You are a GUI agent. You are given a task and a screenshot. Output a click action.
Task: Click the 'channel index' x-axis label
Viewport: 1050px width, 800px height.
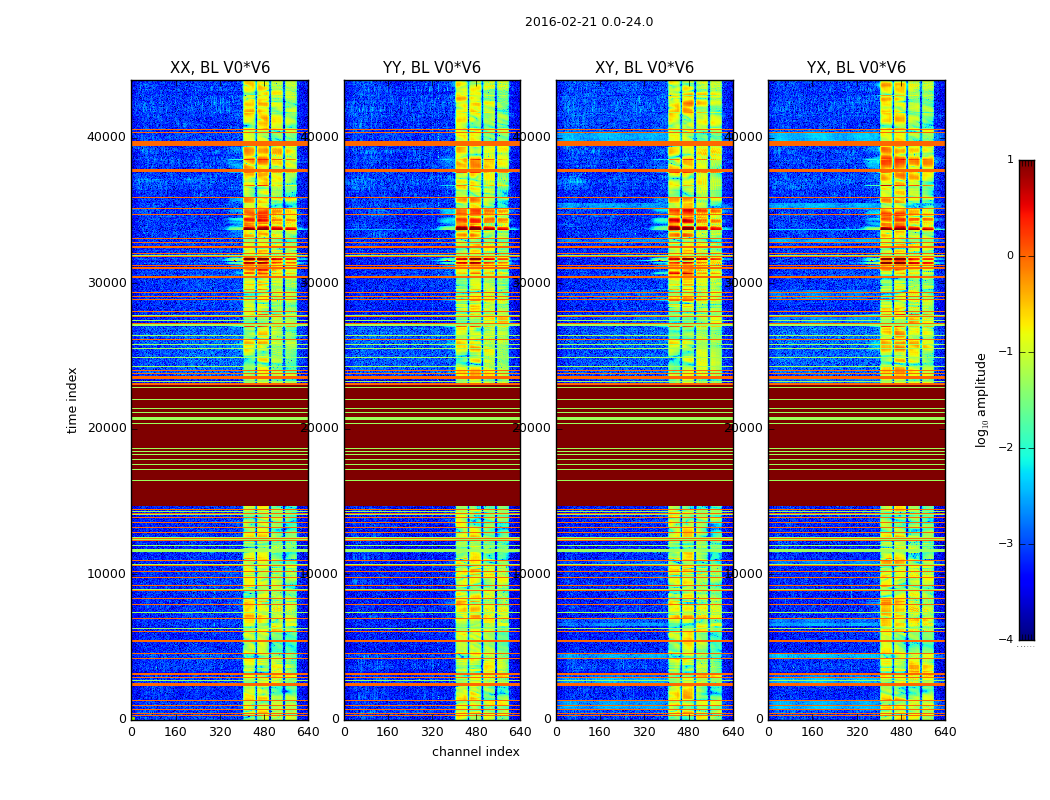coord(475,752)
